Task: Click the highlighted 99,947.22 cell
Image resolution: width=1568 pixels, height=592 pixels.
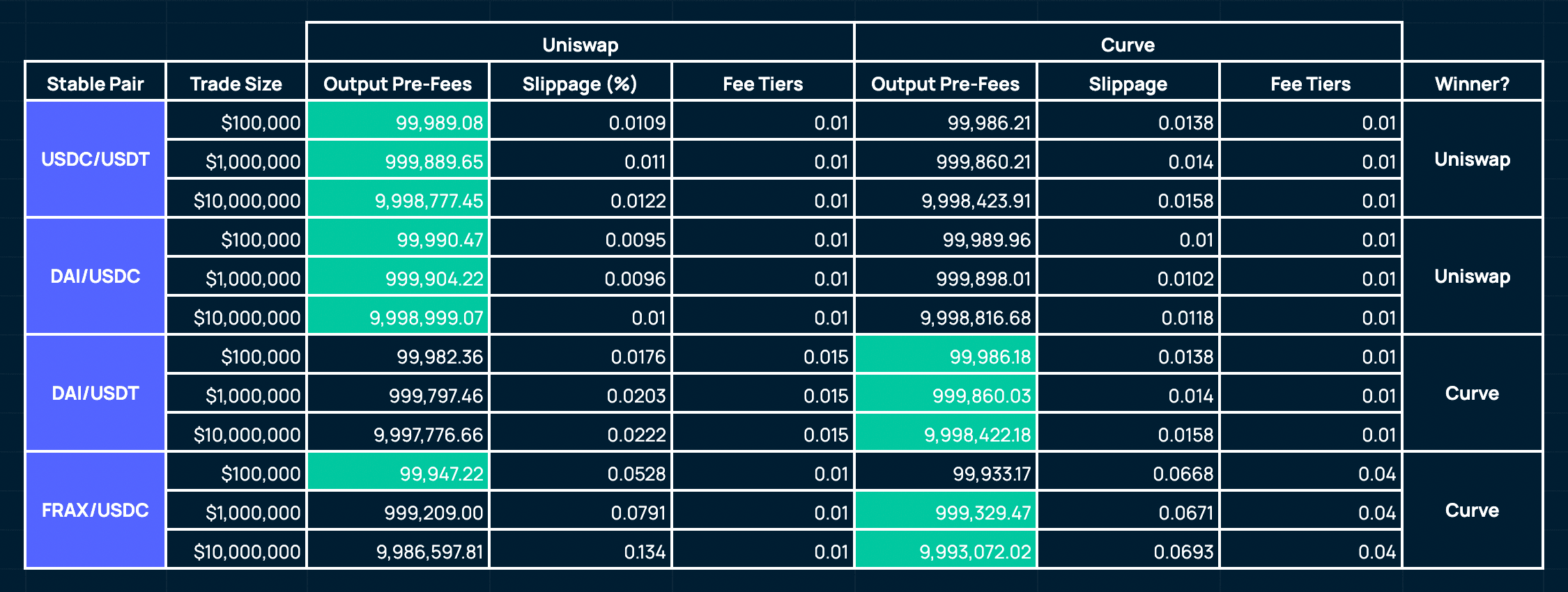Action: point(398,472)
